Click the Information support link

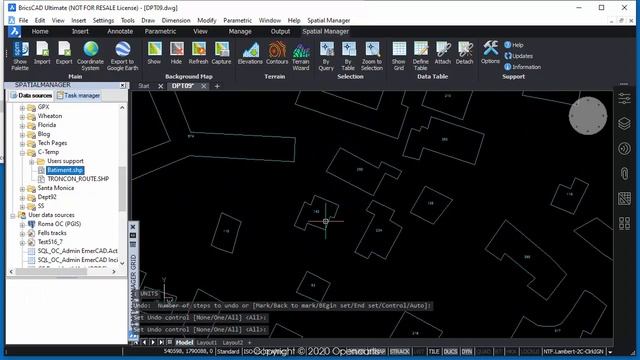click(522, 67)
